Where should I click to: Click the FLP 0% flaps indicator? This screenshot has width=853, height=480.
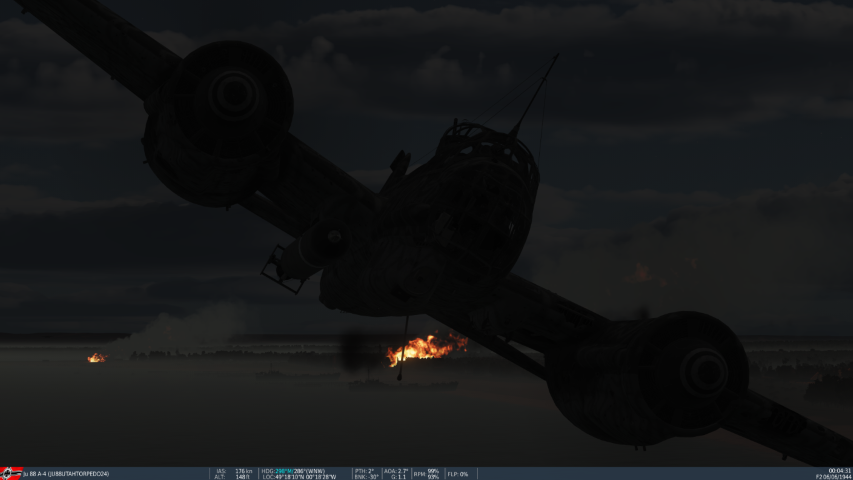pos(458,474)
